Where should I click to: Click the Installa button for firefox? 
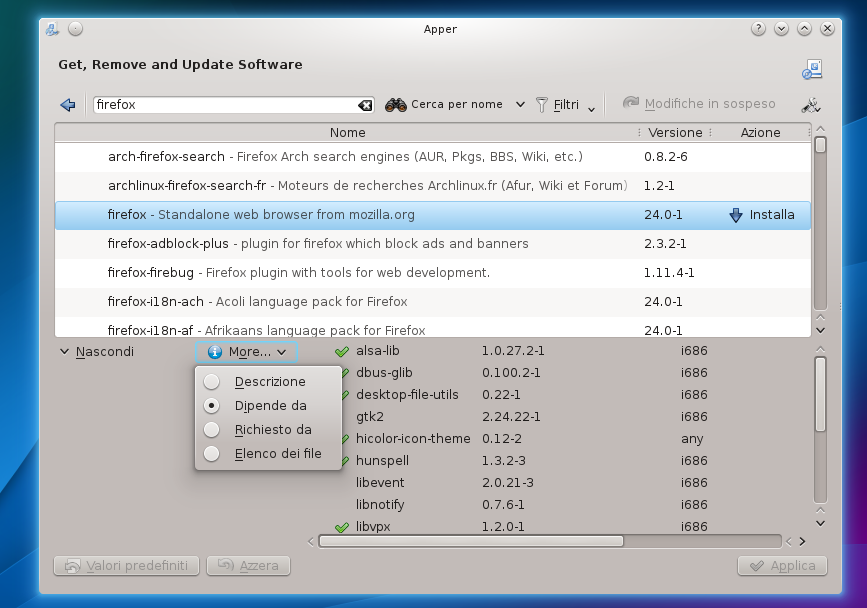click(x=762, y=215)
